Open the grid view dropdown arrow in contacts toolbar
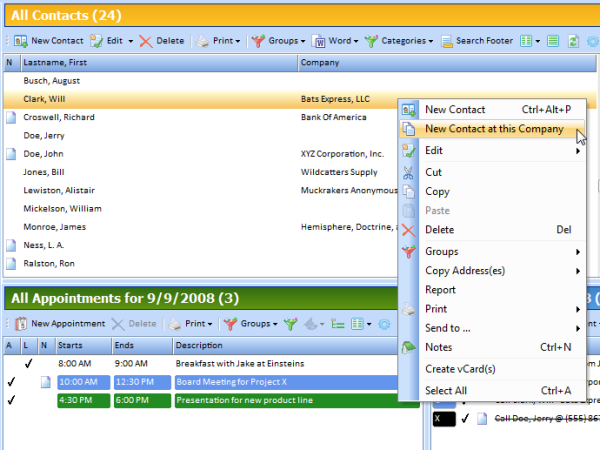 pyautogui.click(x=538, y=41)
